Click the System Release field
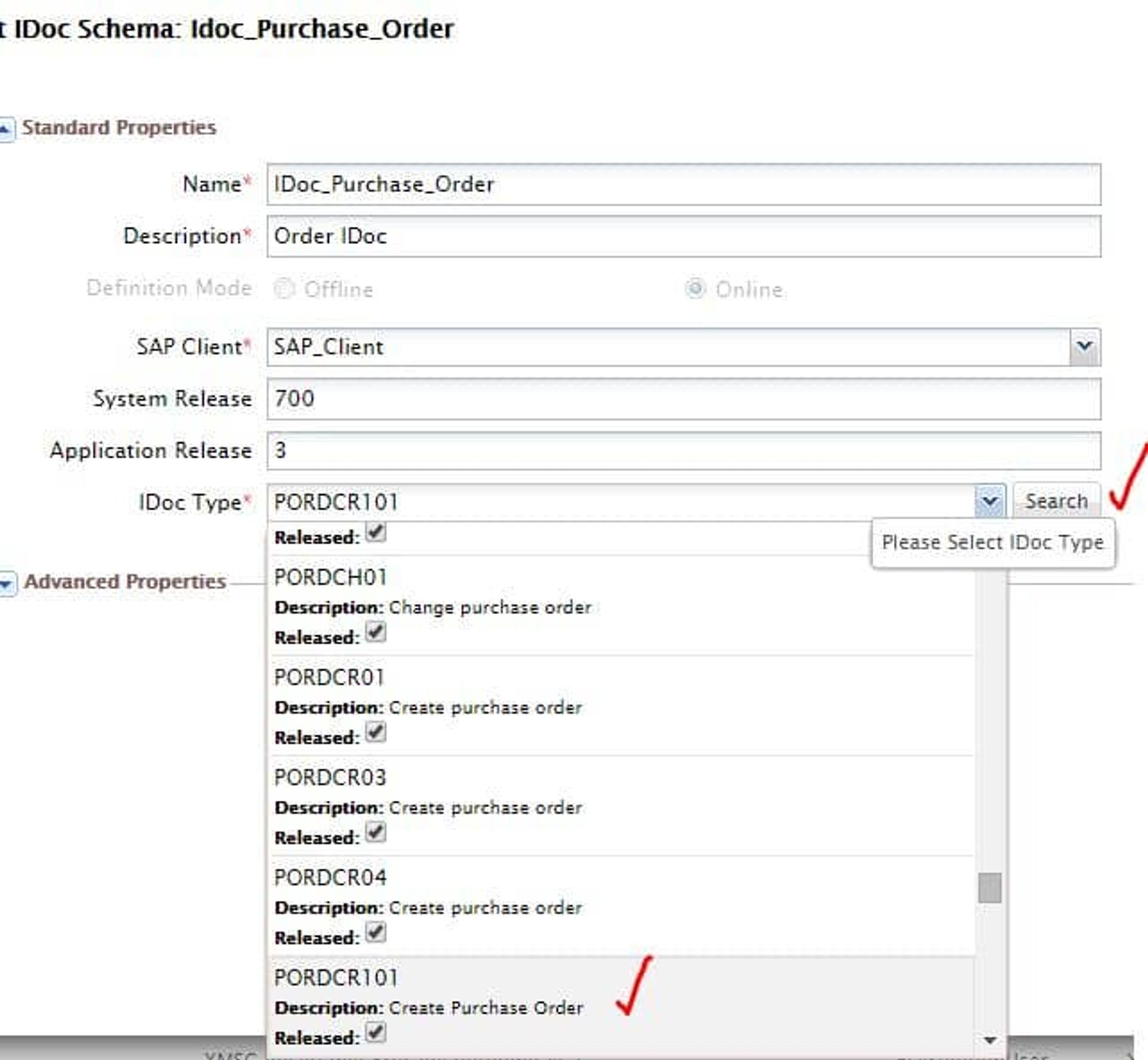 point(683,398)
